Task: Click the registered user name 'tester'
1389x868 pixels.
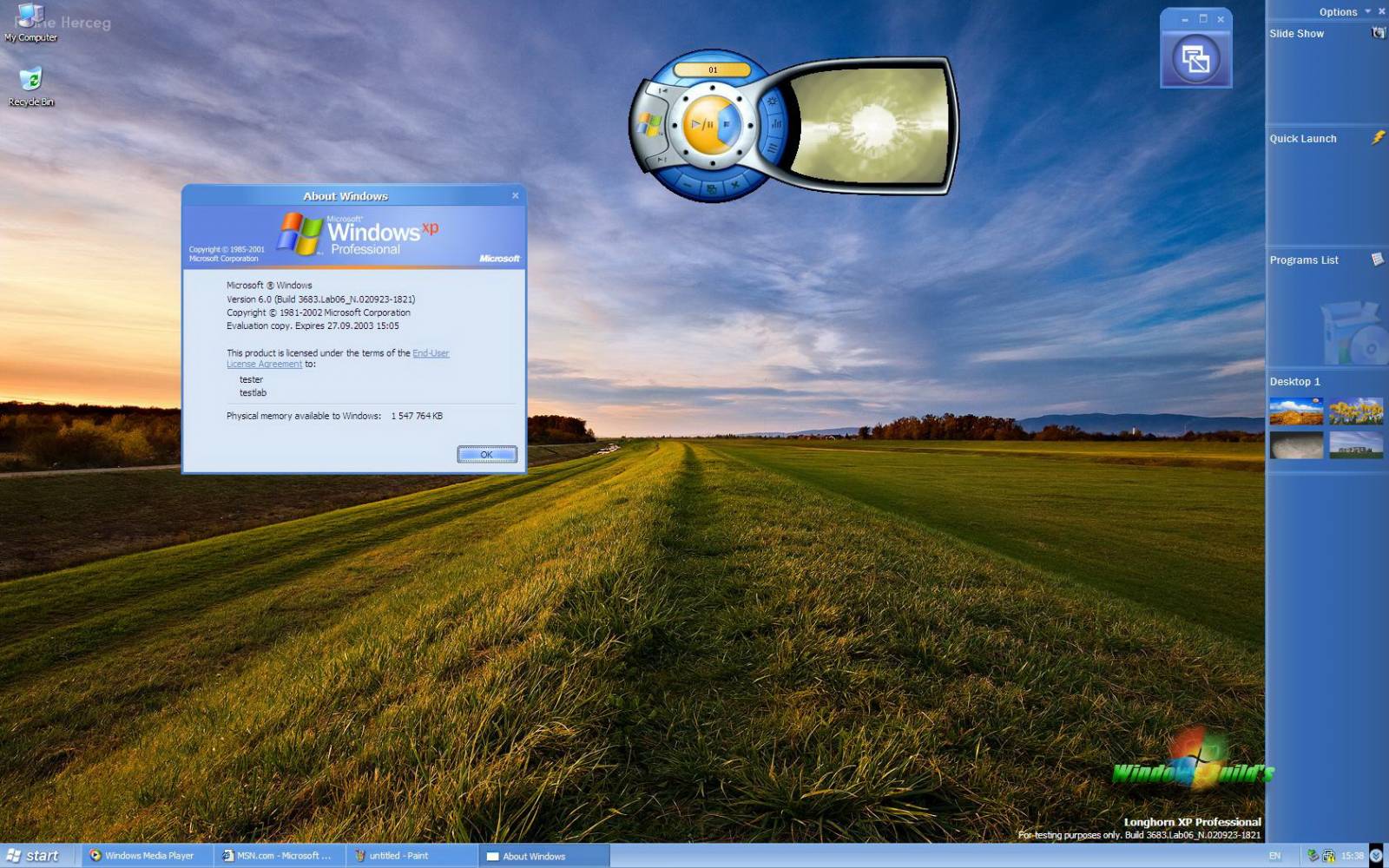Action: point(251,379)
